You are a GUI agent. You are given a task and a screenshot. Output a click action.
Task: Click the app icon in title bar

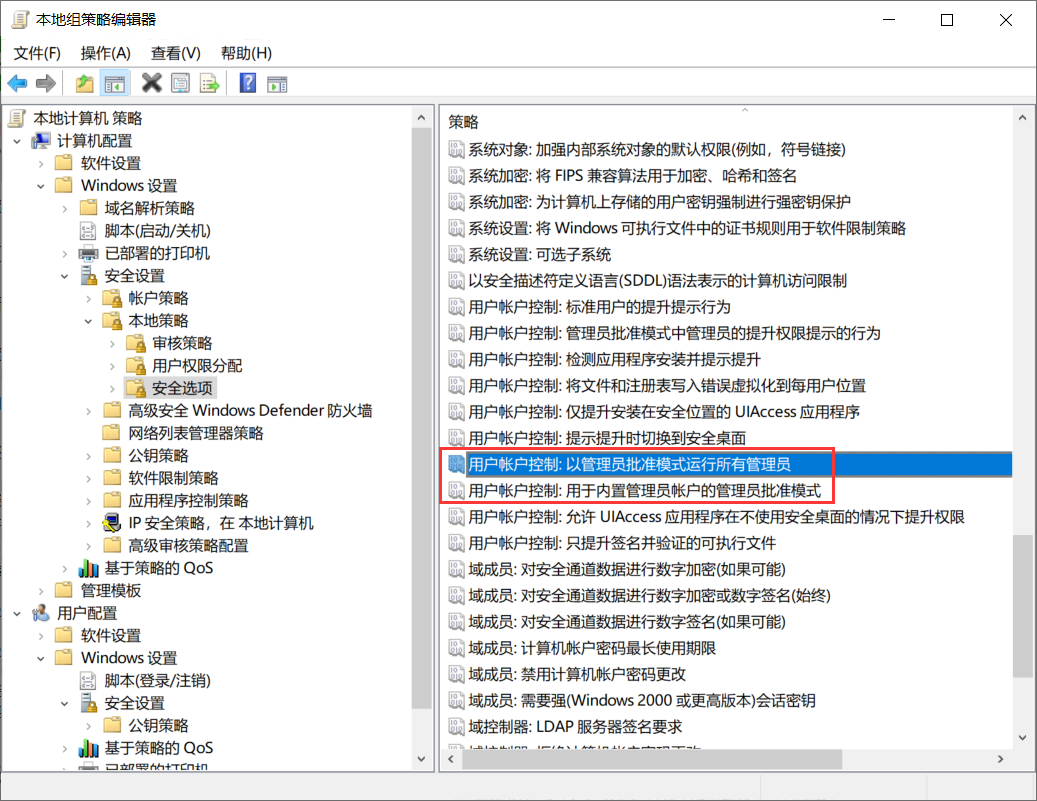pos(20,20)
